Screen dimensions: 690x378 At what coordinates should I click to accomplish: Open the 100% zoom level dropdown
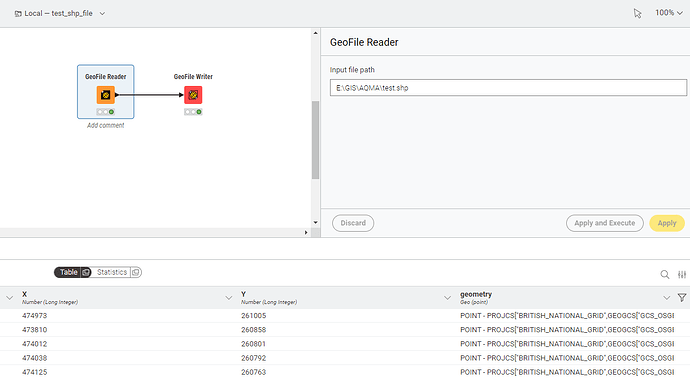668,13
